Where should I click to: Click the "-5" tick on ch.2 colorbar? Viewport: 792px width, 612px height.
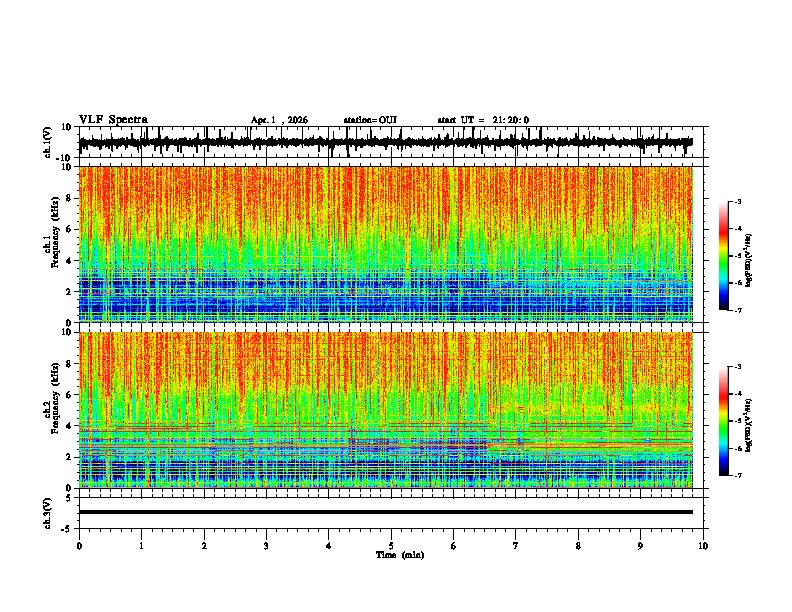(737, 421)
